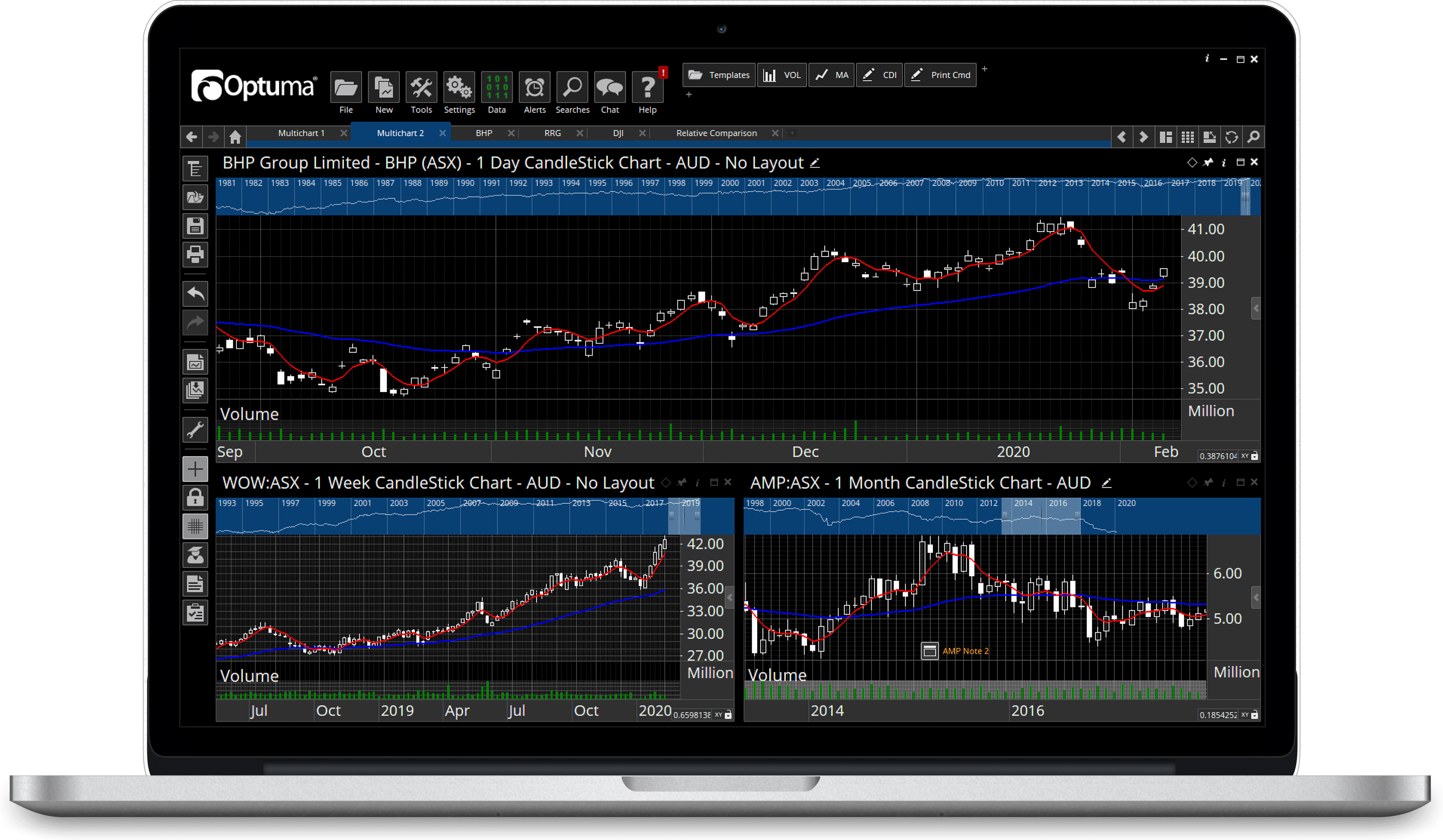Click the VOL quick button

point(782,75)
